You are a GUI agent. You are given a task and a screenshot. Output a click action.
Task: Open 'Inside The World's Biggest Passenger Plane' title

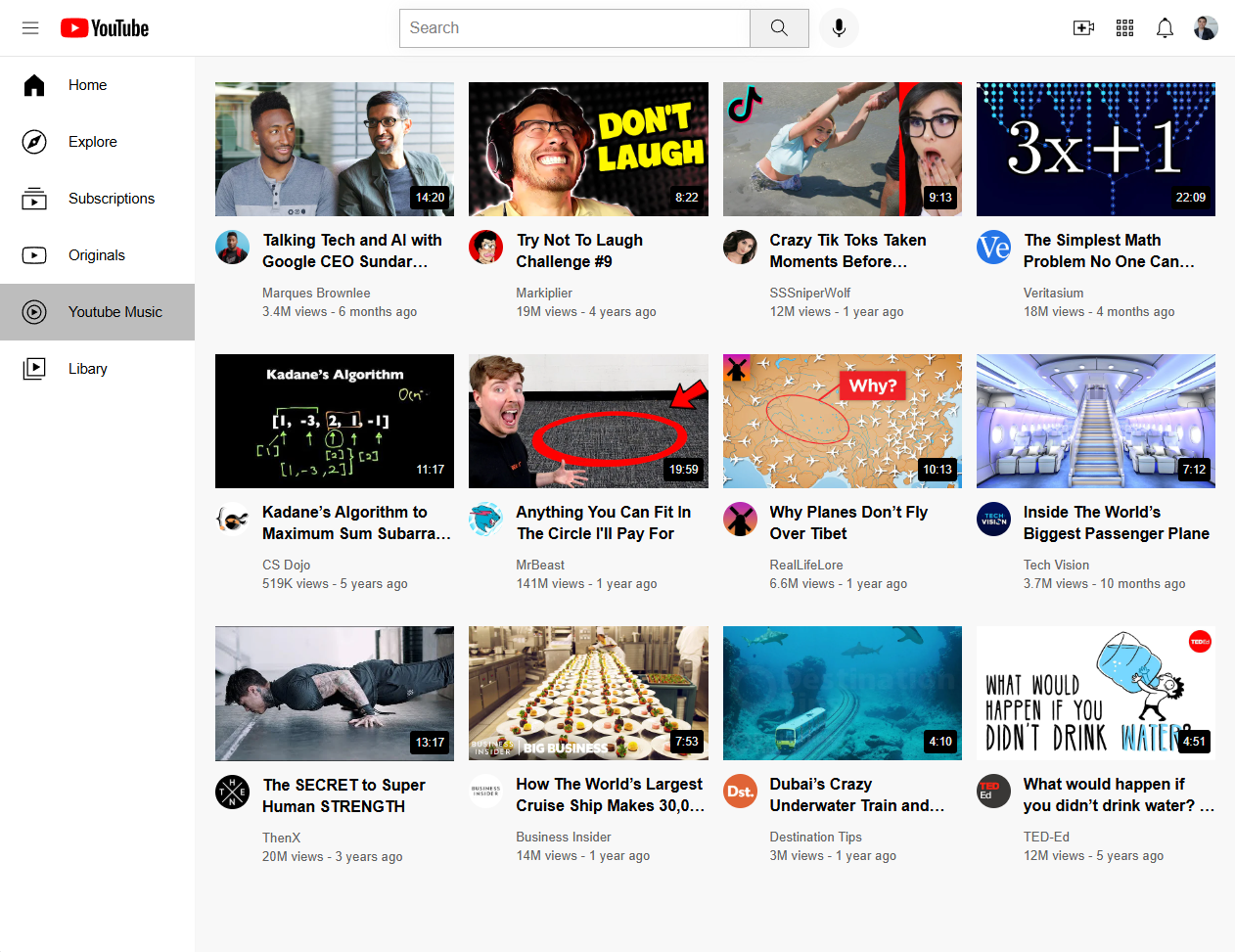pyautogui.click(x=1117, y=522)
